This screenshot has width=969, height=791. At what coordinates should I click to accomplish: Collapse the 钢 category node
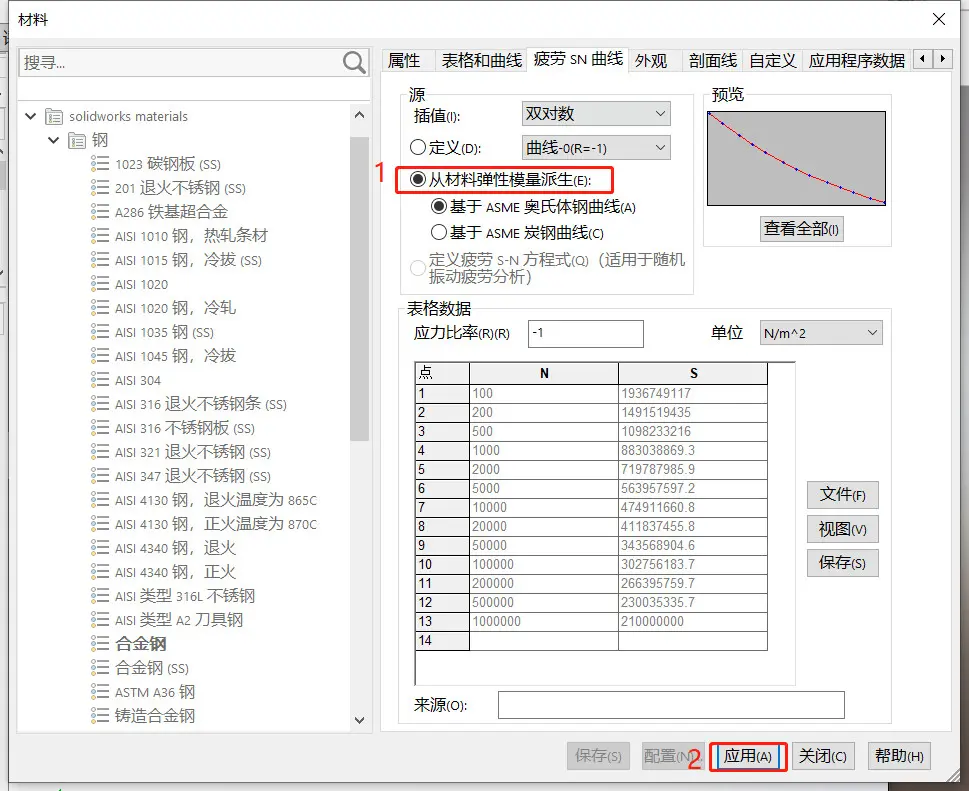54,140
